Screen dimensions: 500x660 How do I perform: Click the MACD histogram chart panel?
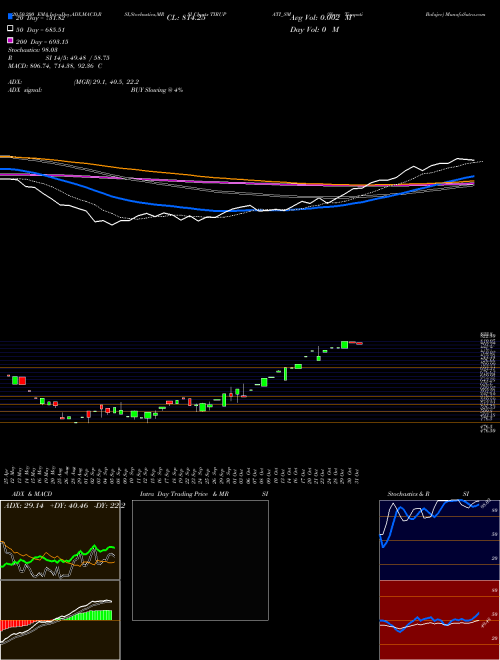(x=60, y=620)
